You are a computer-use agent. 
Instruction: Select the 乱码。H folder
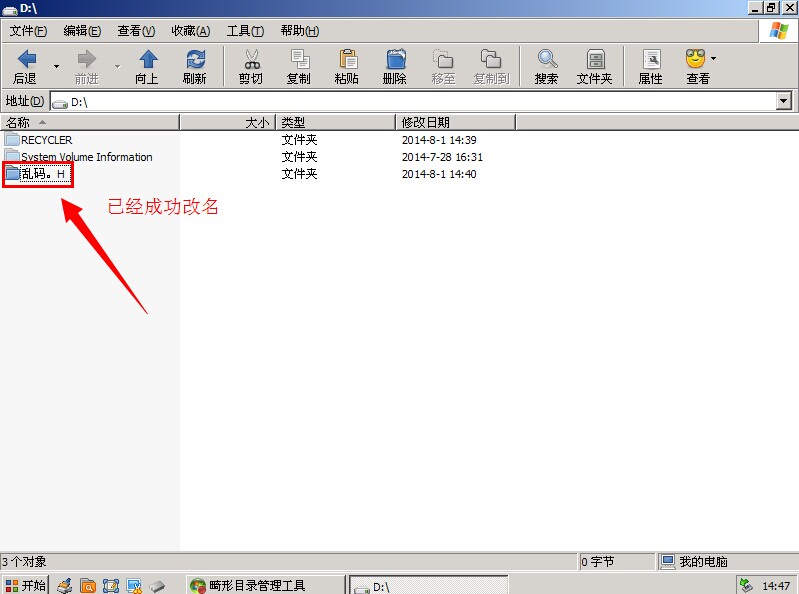coord(43,174)
